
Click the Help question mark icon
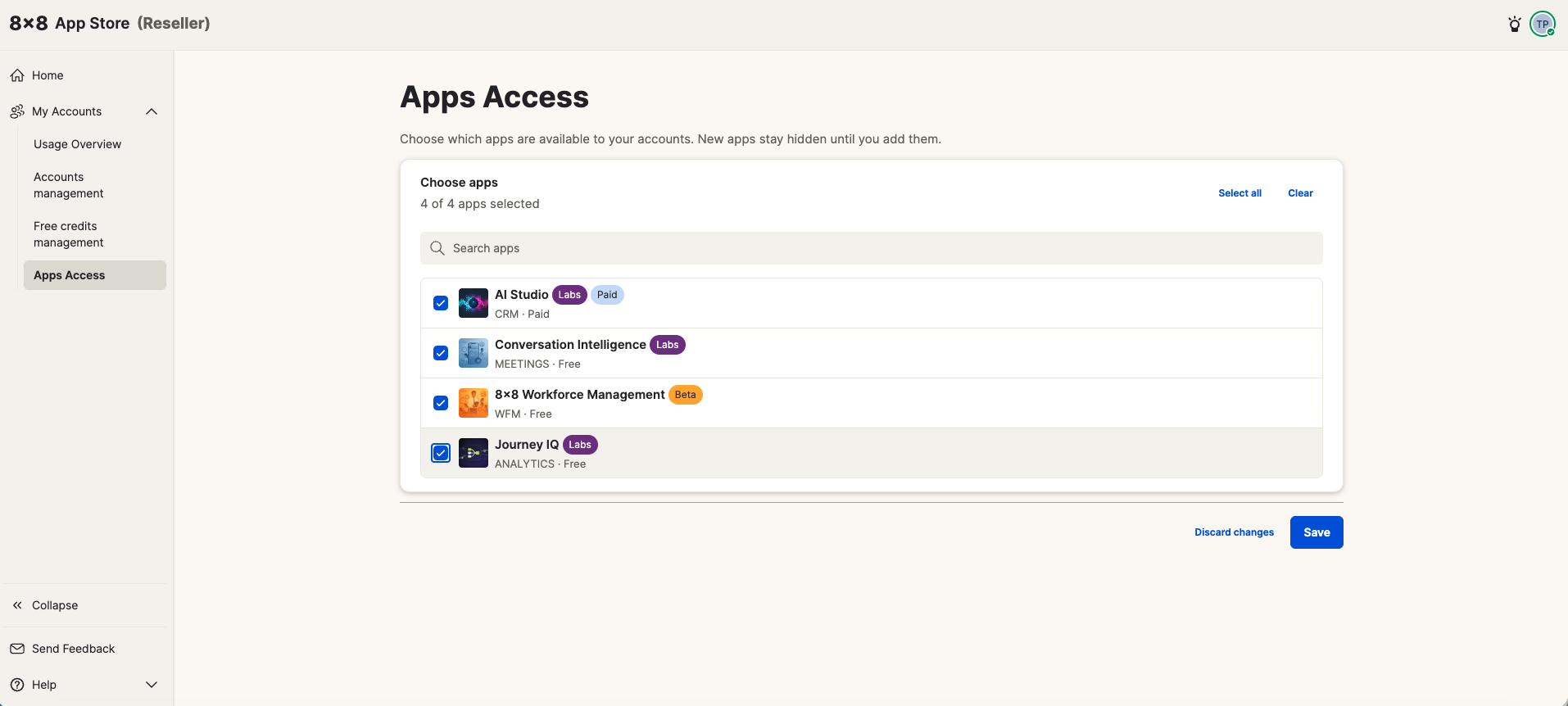pos(17,685)
